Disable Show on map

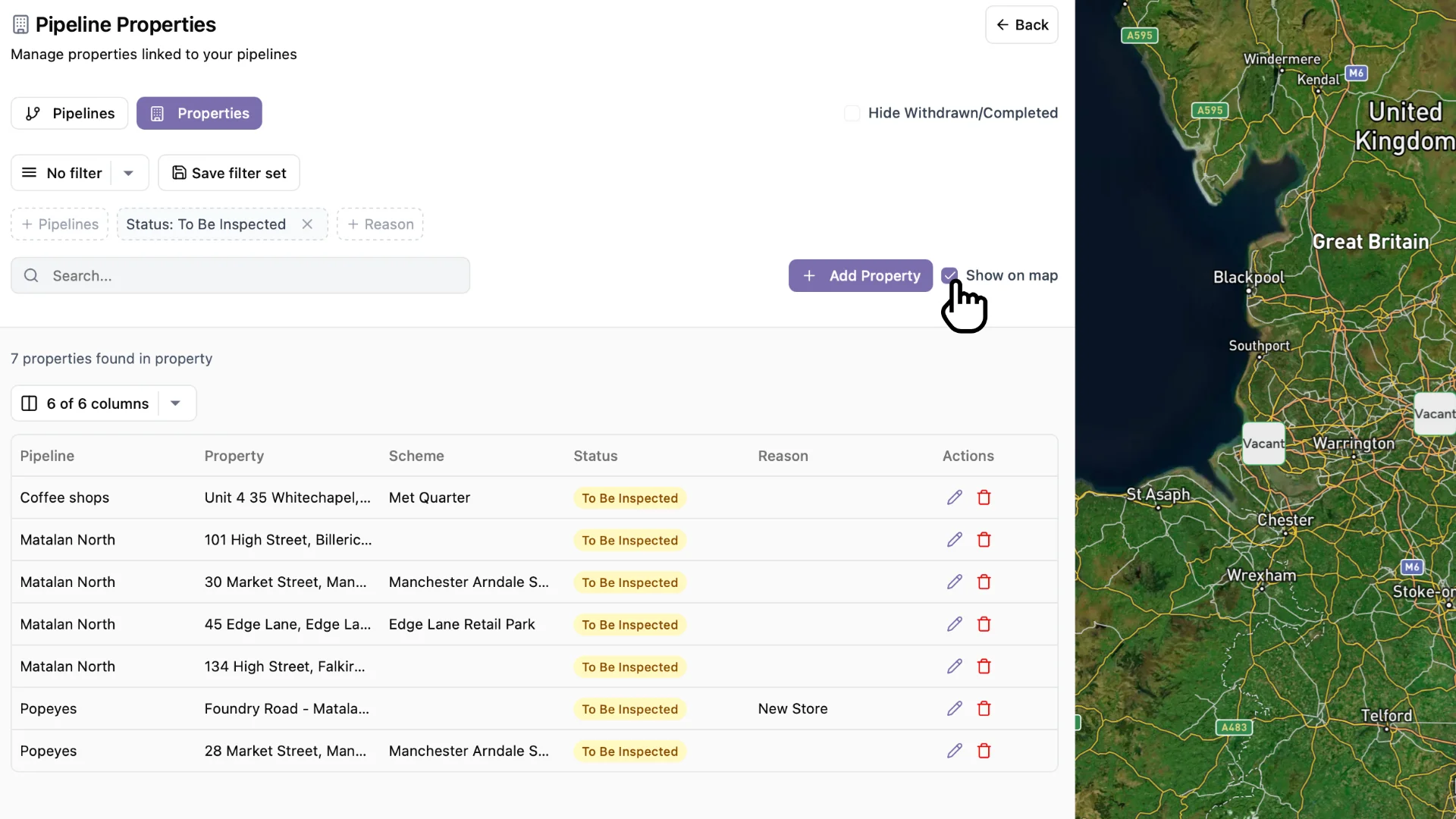(x=951, y=275)
